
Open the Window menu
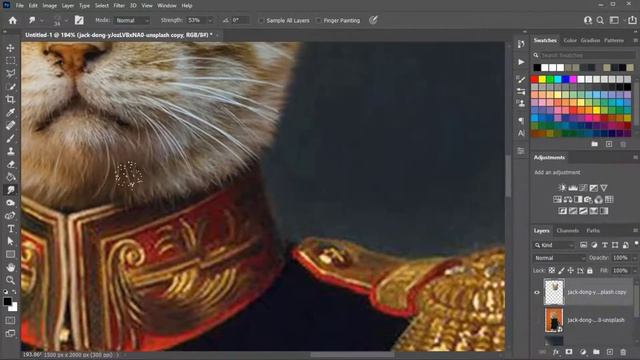(167, 6)
